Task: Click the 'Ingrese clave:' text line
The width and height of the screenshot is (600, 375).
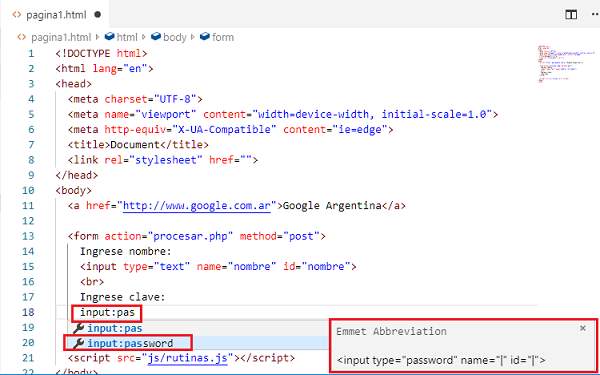Action: pos(123,297)
